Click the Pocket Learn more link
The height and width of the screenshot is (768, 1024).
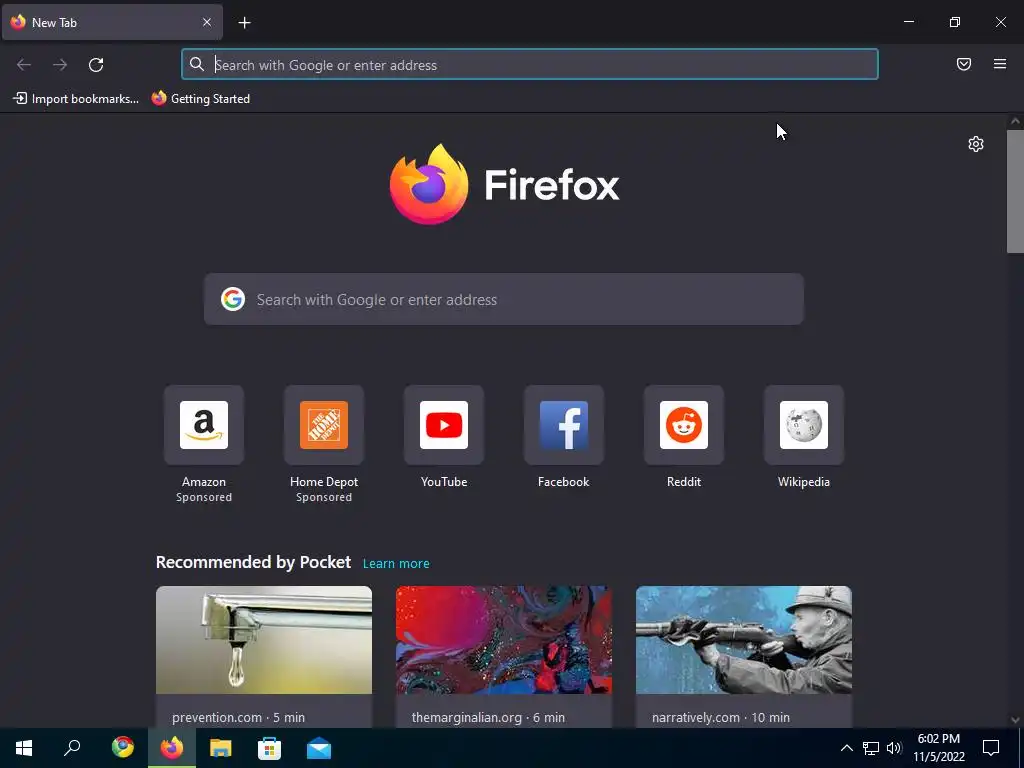click(x=396, y=564)
